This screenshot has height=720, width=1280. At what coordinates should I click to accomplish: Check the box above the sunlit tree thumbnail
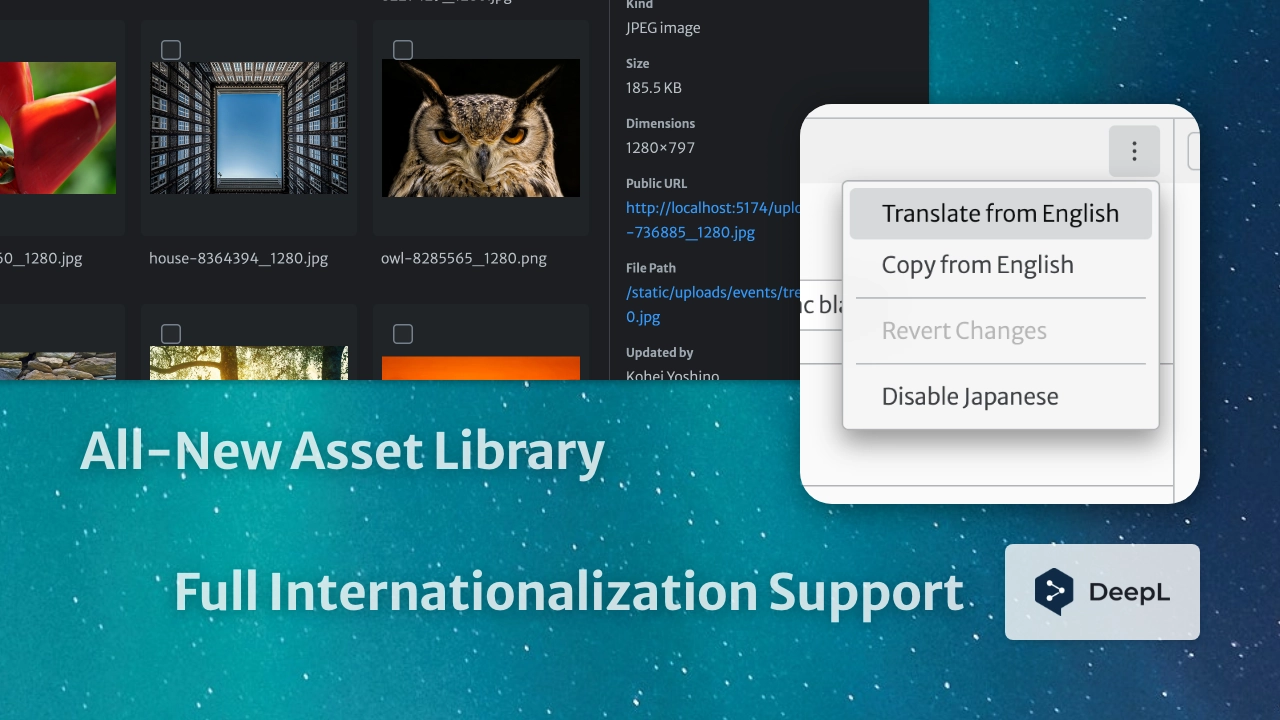click(x=171, y=334)
